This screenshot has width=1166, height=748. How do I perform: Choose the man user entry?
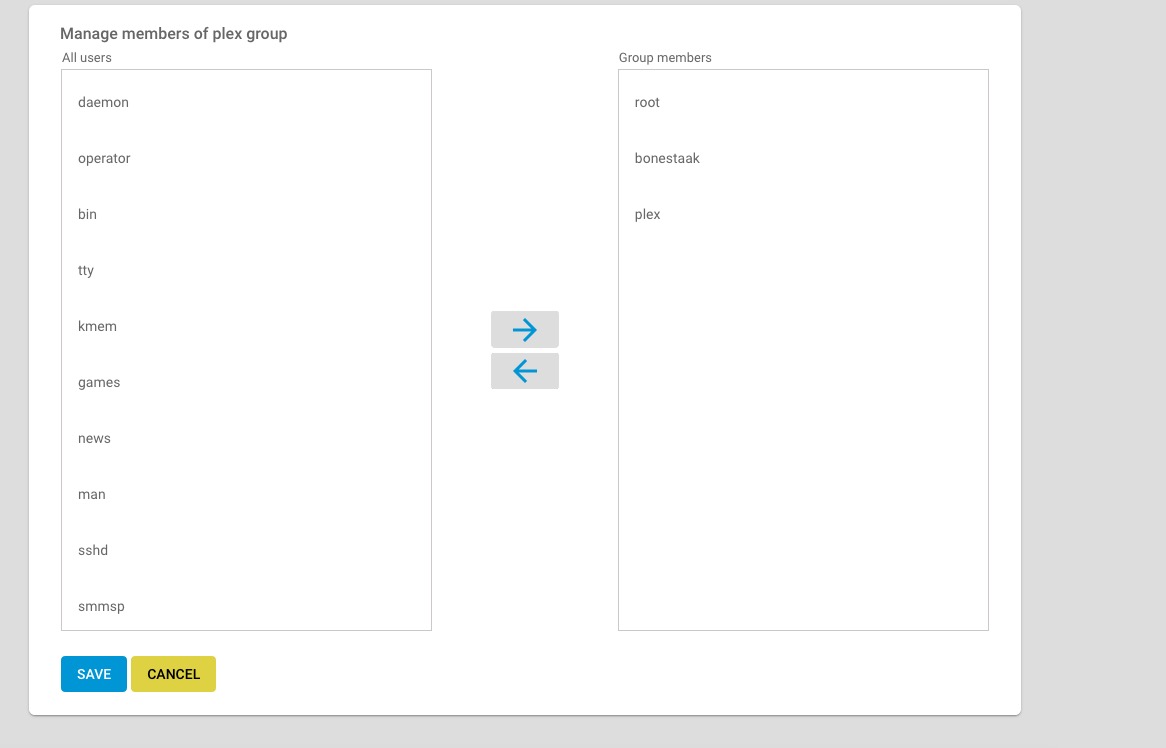(246, 494)
